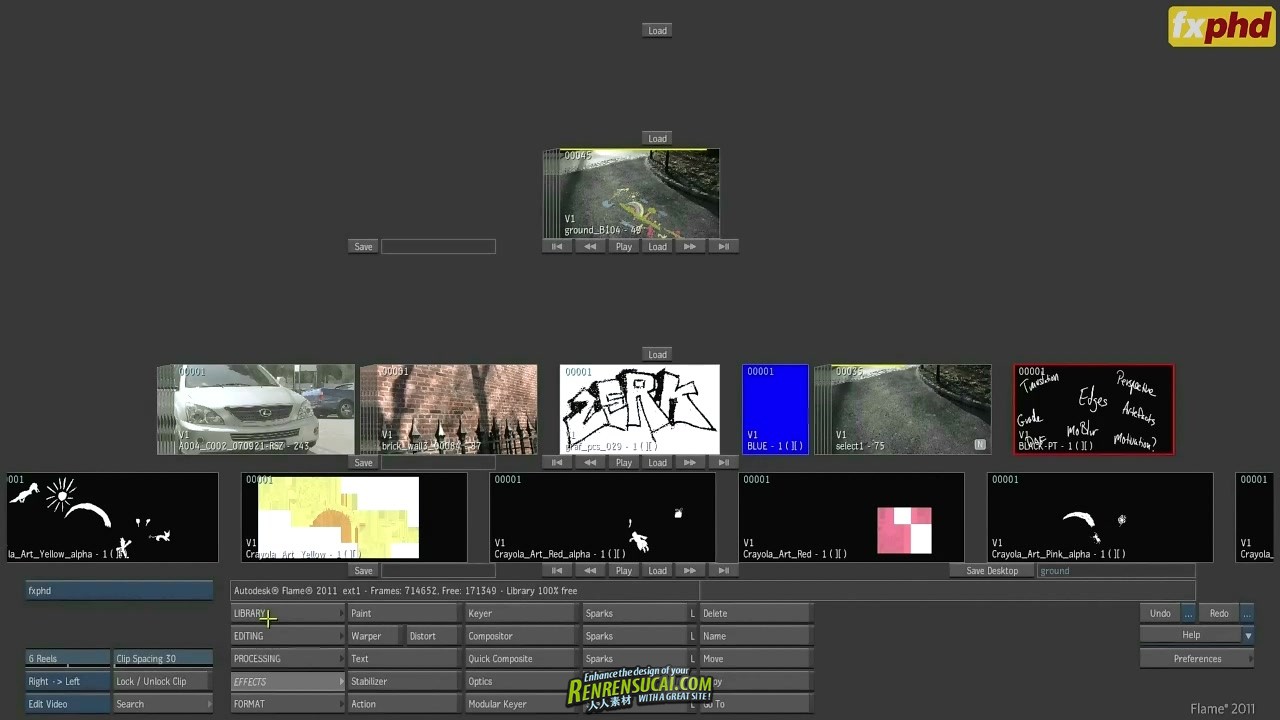Jump to last frame in ground_B104 reel
The image size is (1280, 720).
pos(723,246)
